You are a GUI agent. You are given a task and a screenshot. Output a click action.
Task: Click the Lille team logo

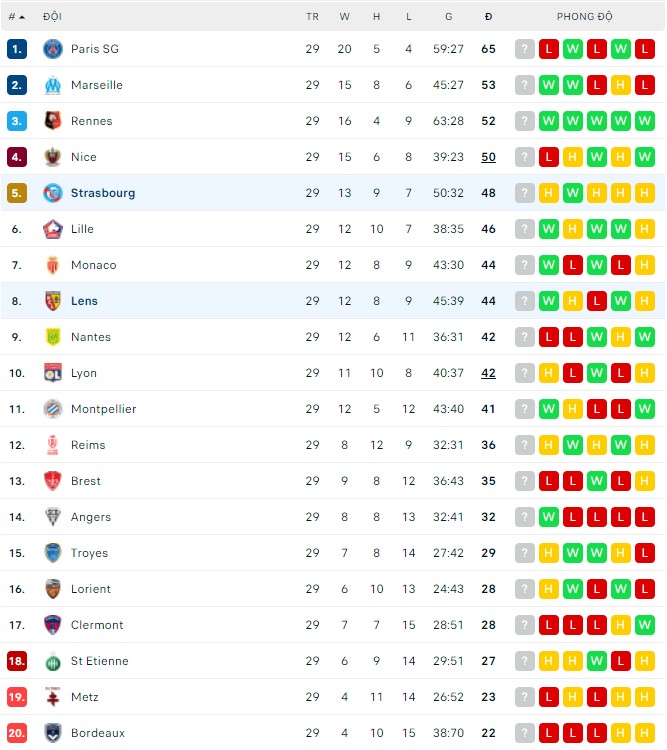[53, 229]
